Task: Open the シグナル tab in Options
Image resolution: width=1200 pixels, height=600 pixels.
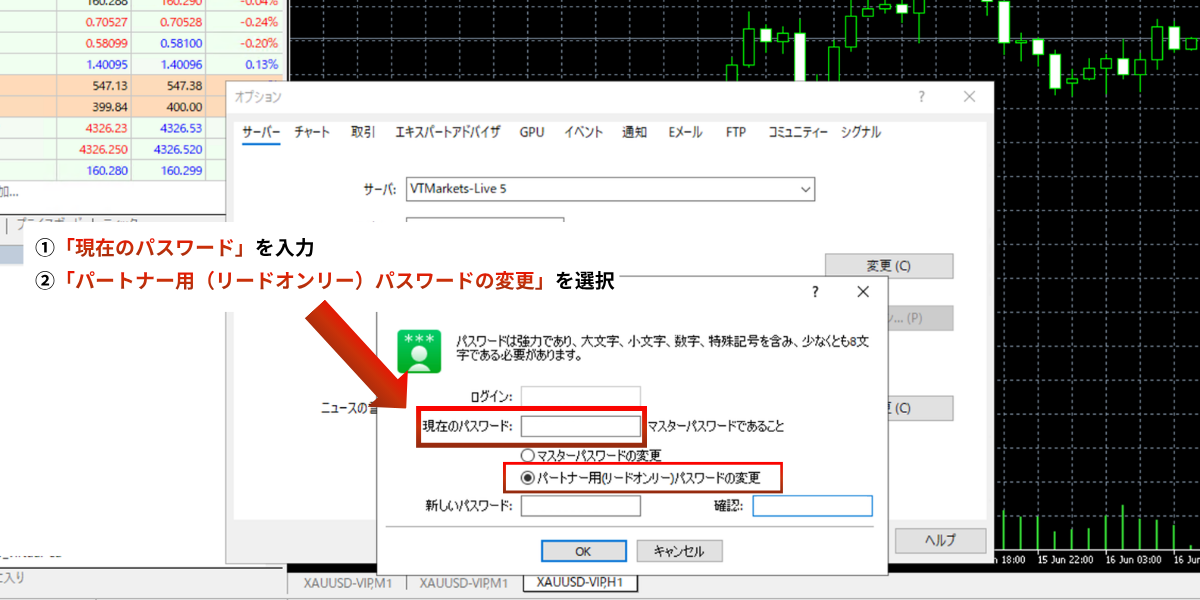Action: [861, 132]
